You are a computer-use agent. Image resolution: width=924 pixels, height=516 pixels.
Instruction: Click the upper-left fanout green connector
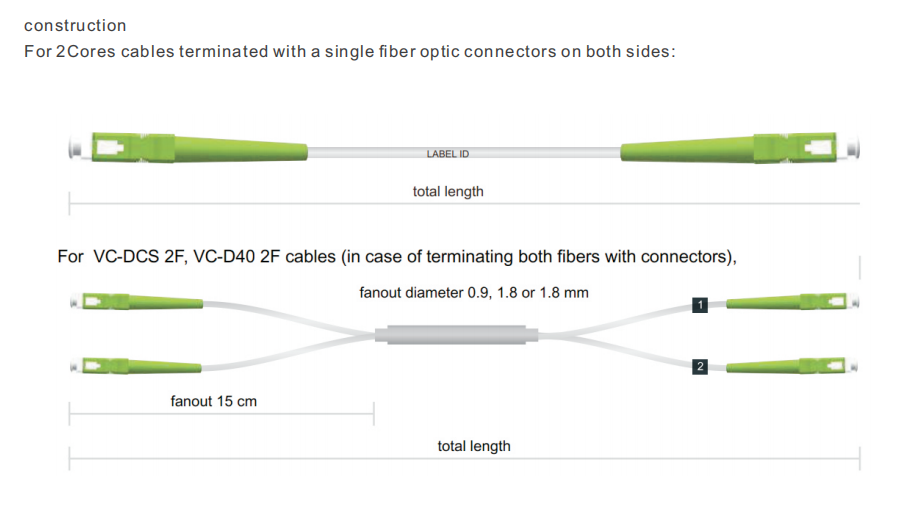137,302
